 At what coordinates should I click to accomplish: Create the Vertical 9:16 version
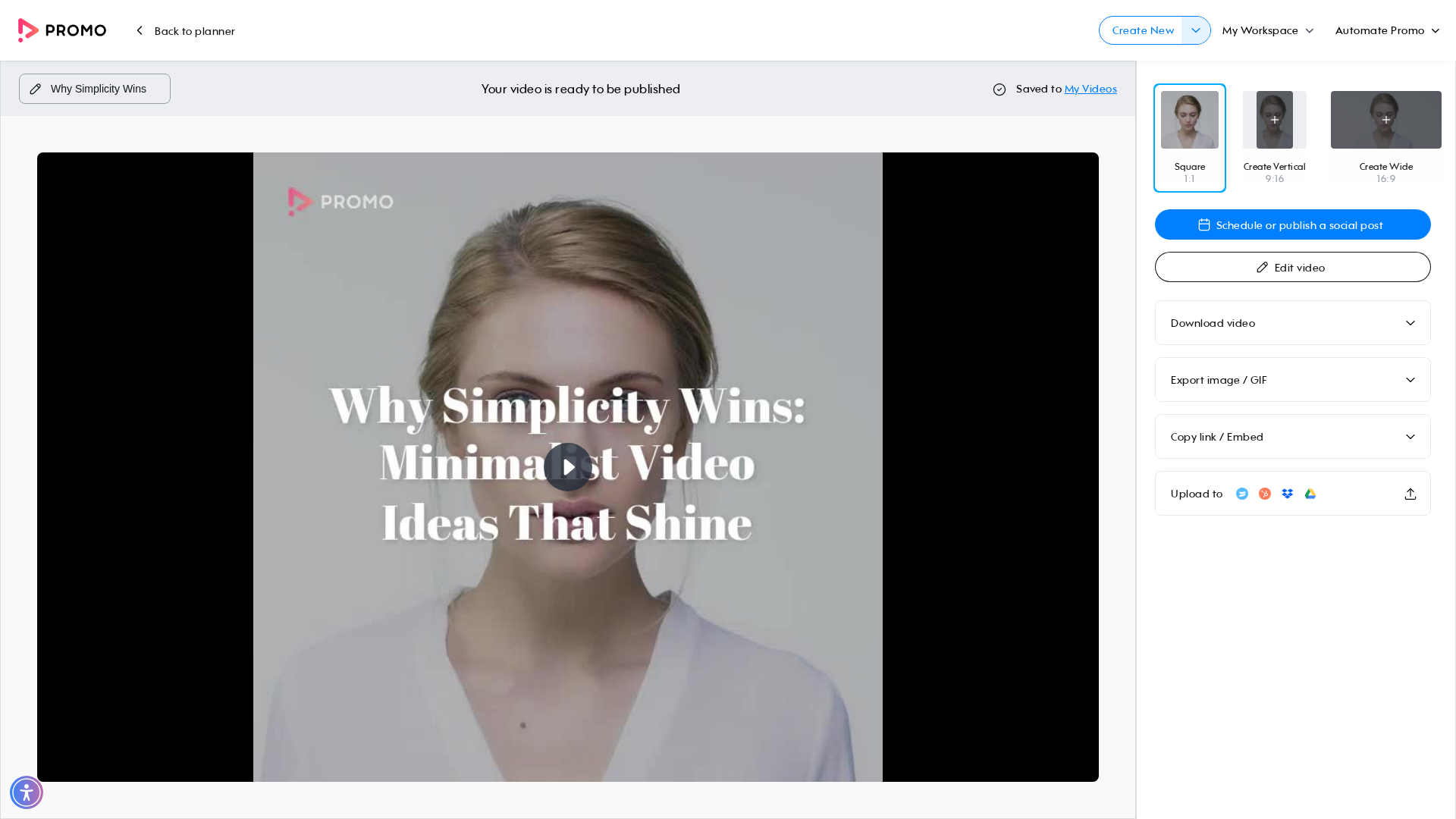[1275, 138]
